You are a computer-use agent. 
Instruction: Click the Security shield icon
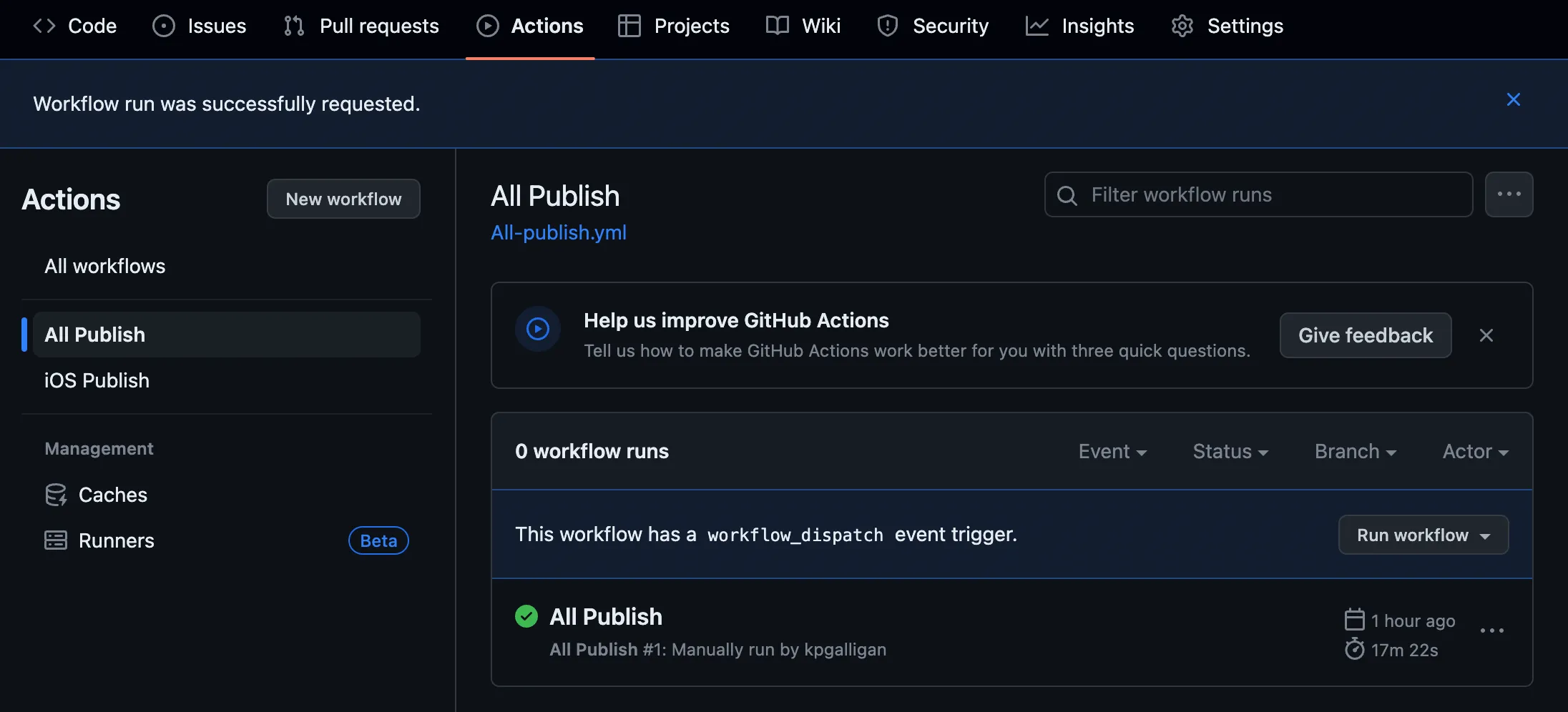coord(888,26)
